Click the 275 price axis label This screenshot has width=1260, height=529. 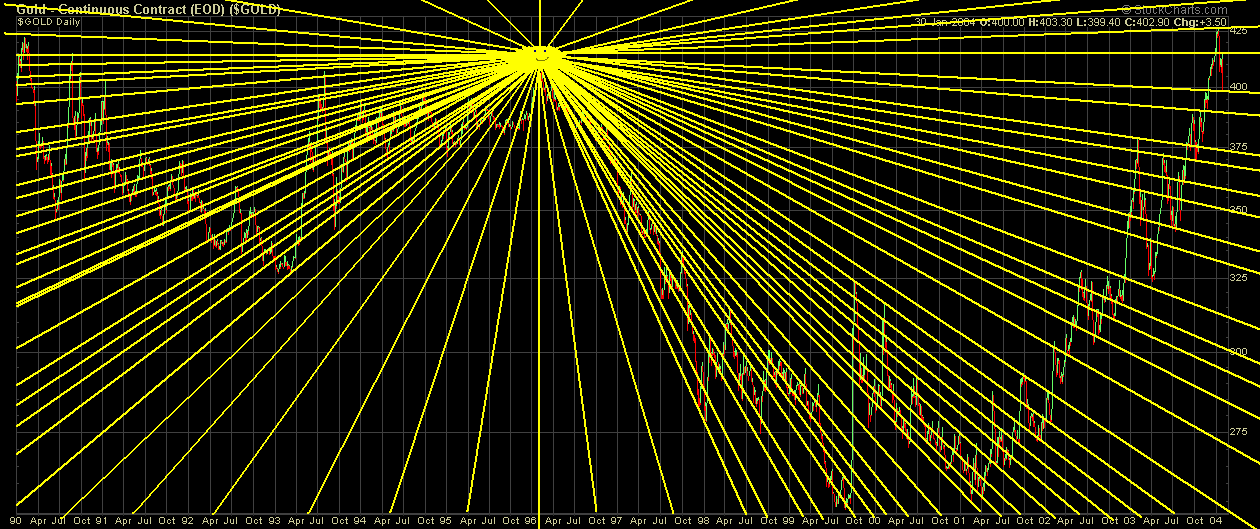(1238, 431)
